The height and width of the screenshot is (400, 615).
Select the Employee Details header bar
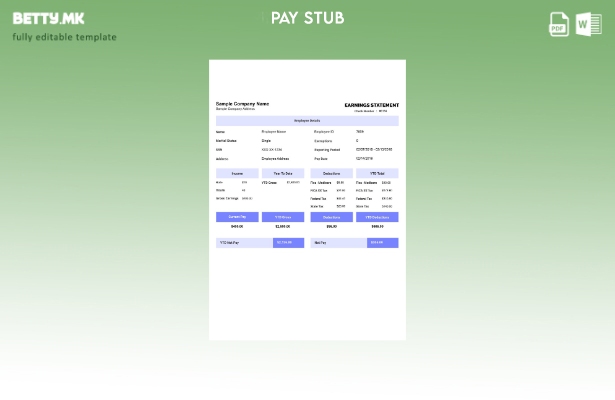[x=307, y=120]
